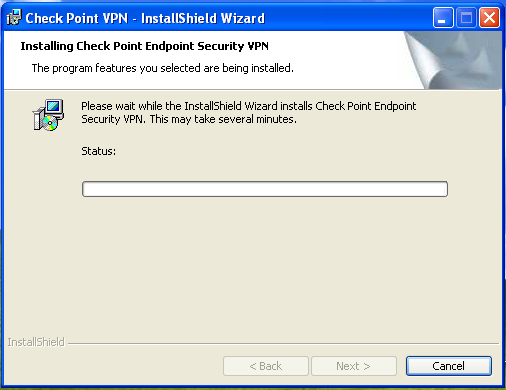
Task: Click the disabled Back button
Action: point(266,366)
